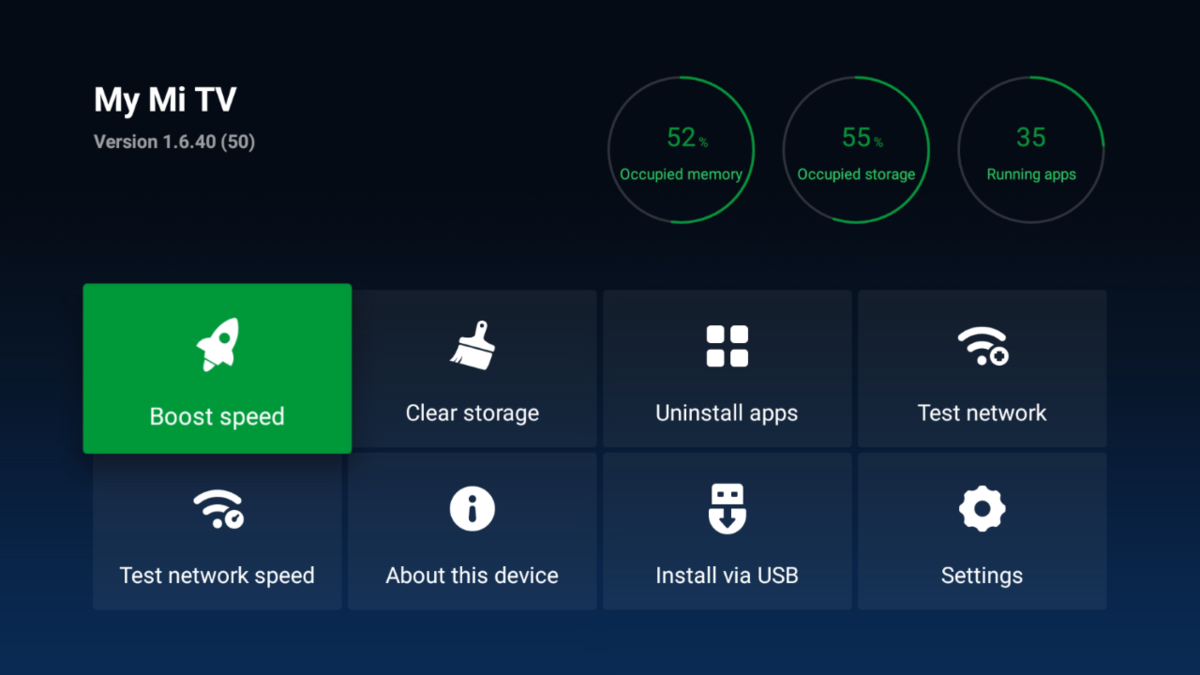
Task: Click the Occupied memory progress ring
Action: tap(682, 148)
